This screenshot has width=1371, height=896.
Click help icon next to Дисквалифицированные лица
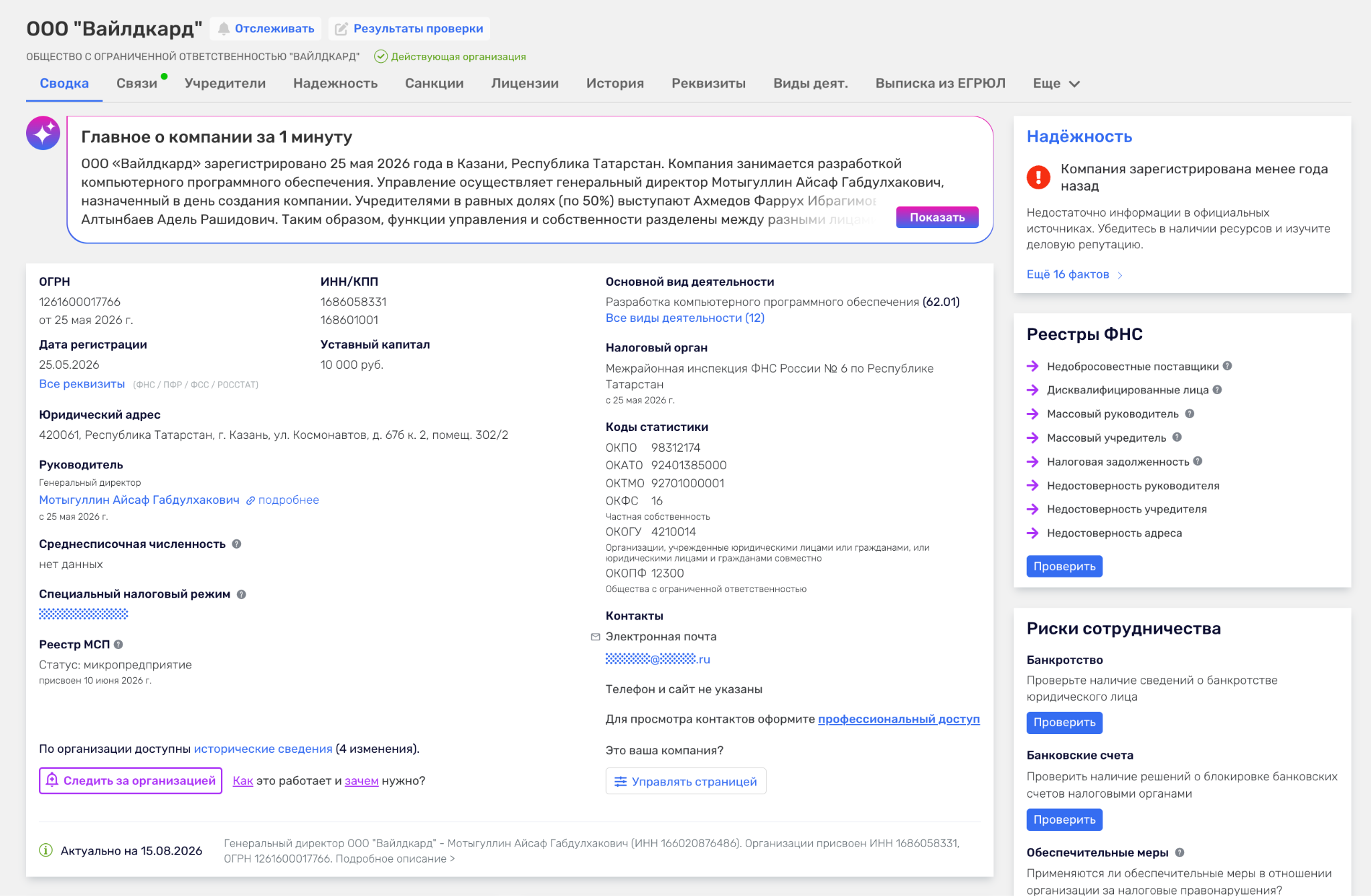coord(1217,389)
